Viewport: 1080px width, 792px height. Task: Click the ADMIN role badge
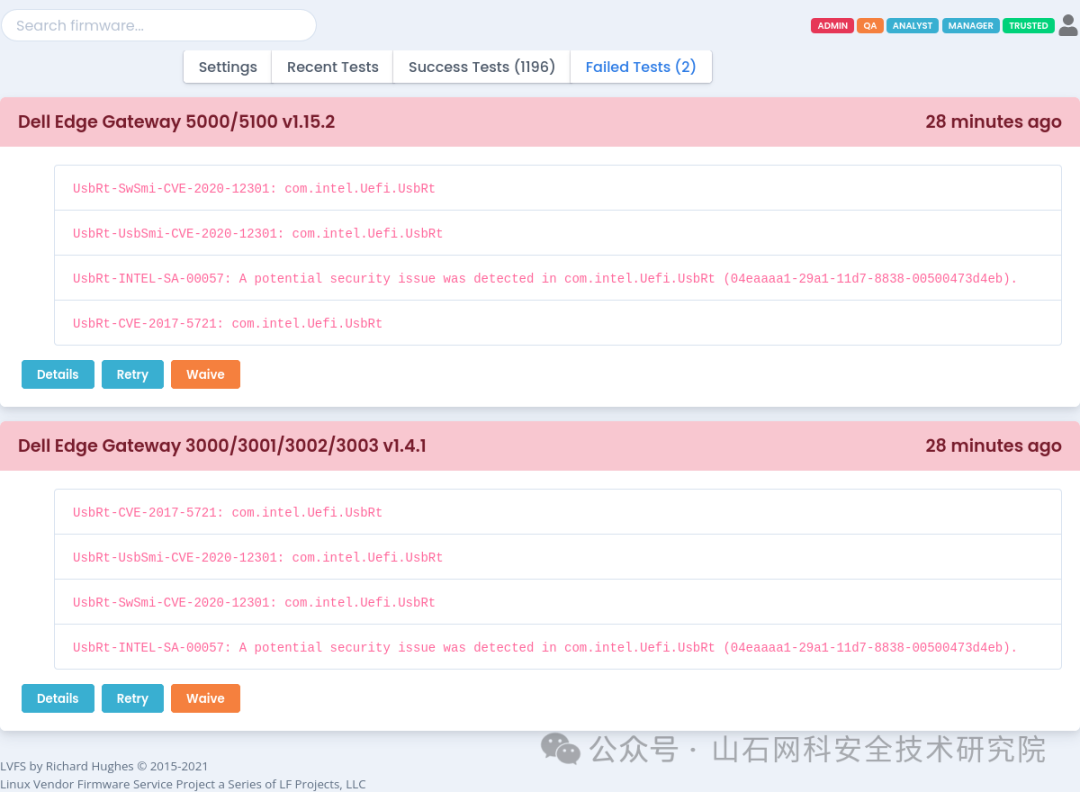(832, 25)
